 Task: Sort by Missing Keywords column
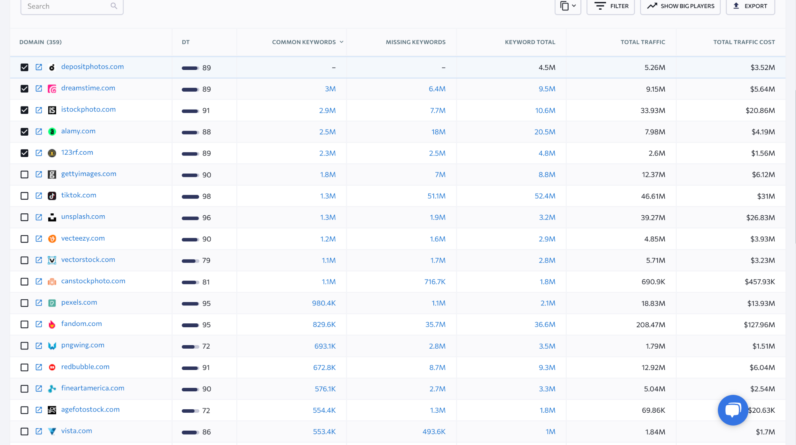click(415, 42)
